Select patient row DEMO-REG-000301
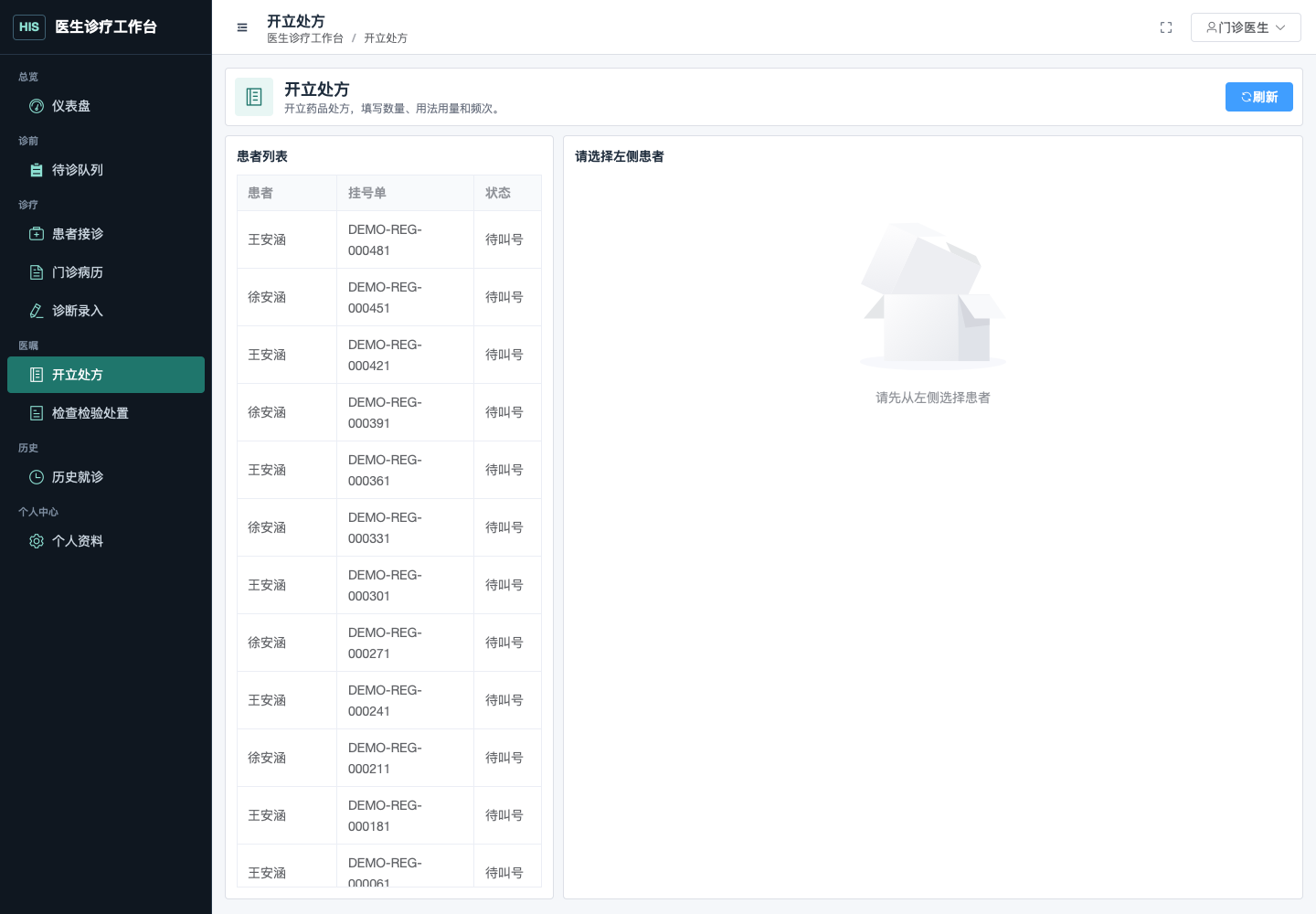This screenshot has width=1316, height=914. 389,585
